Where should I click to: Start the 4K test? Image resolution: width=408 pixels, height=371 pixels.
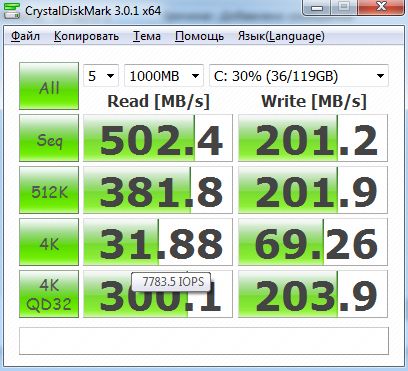click(x=49, y=242)
